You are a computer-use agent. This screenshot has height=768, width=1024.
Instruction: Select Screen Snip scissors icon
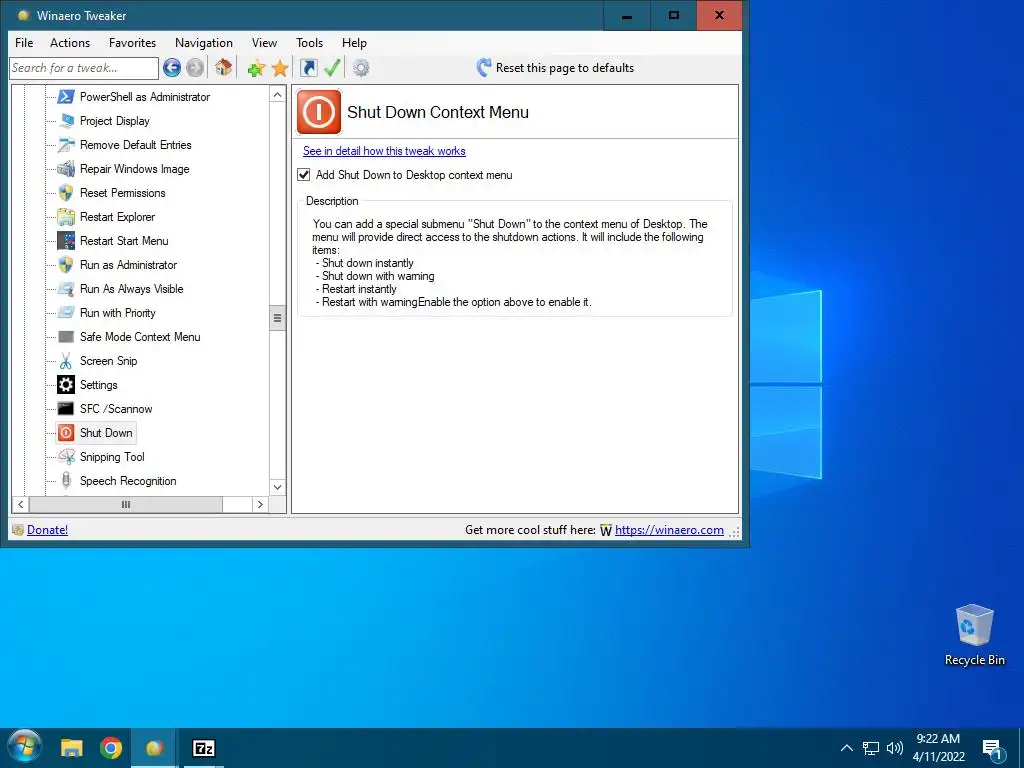[66, 360]
